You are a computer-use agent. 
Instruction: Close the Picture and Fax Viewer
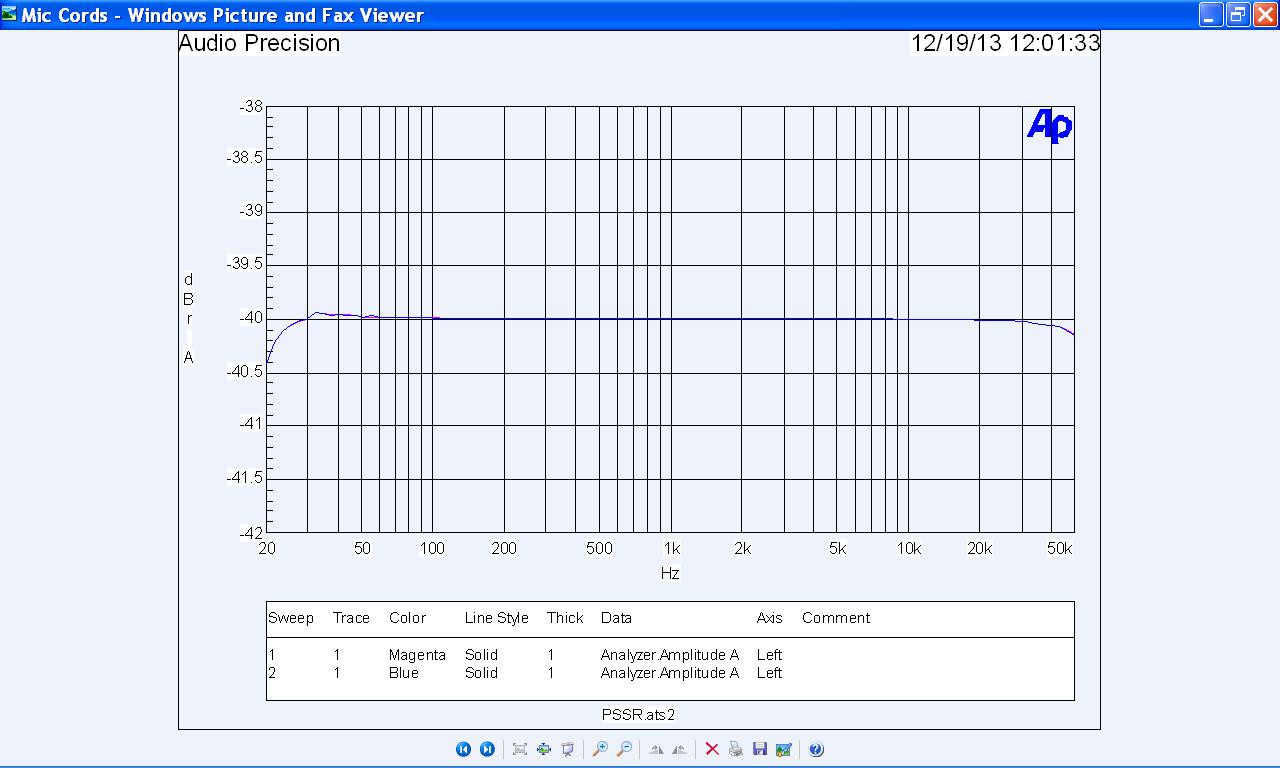click(x=1265, y=15)
